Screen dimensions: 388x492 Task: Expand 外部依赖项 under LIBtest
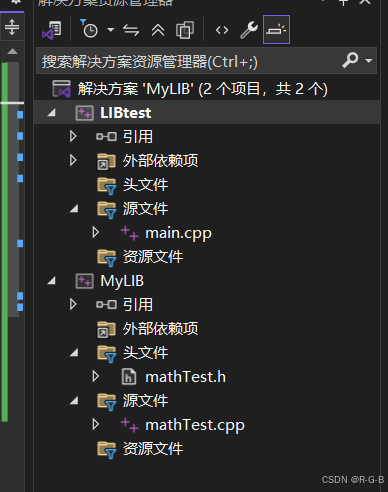click(73, 160)
